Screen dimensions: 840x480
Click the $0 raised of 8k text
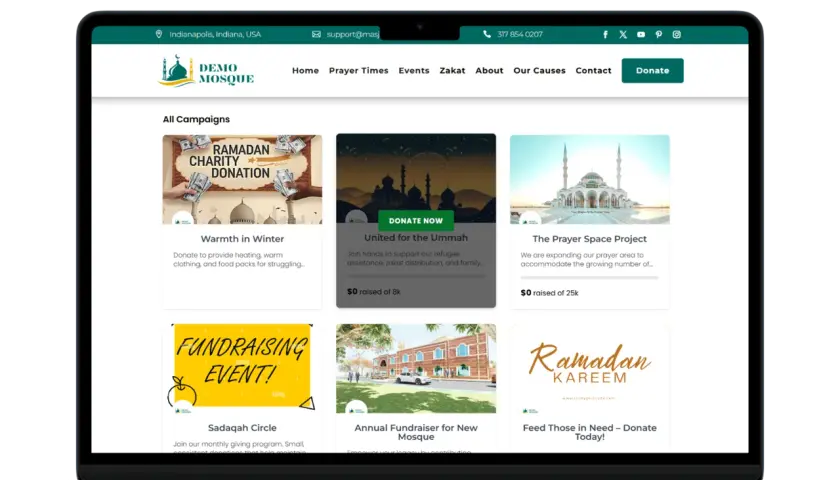(x=373, y=292)
